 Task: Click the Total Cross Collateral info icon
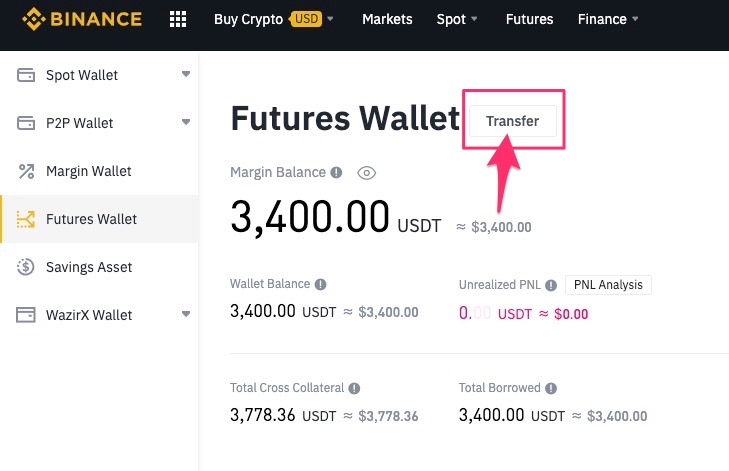pyautogui.click(x=355, y=388)
